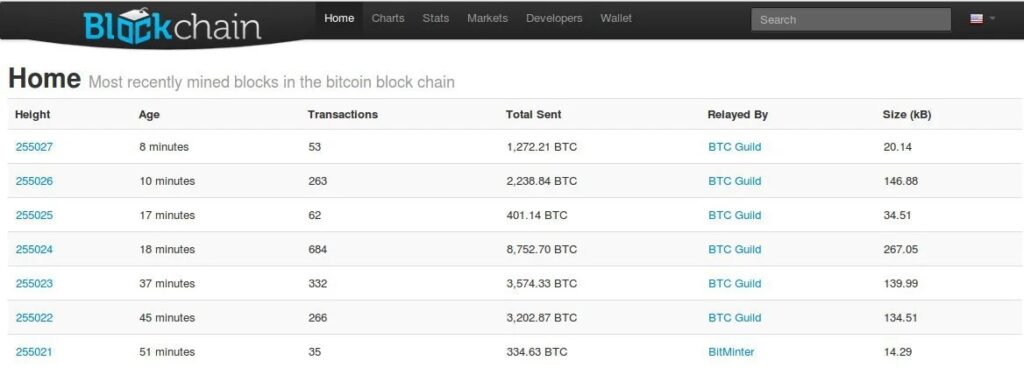The height and width of the screenshot is (368, 1024).
Task: Click the US flag language icon
Action: [976, 19]
